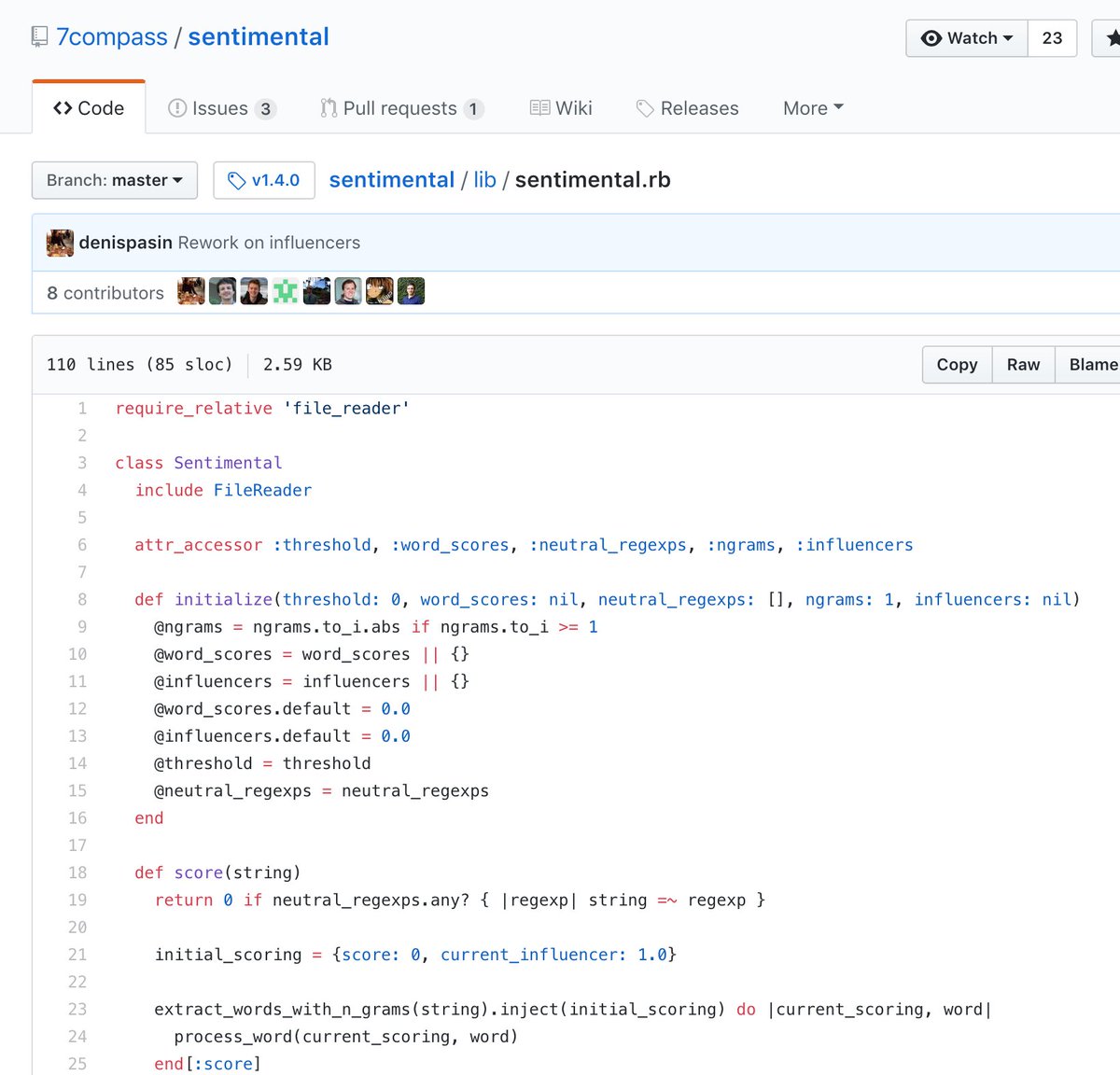Open the Wiki tab
1120x1075 pixels.
(x=561, y=108)
